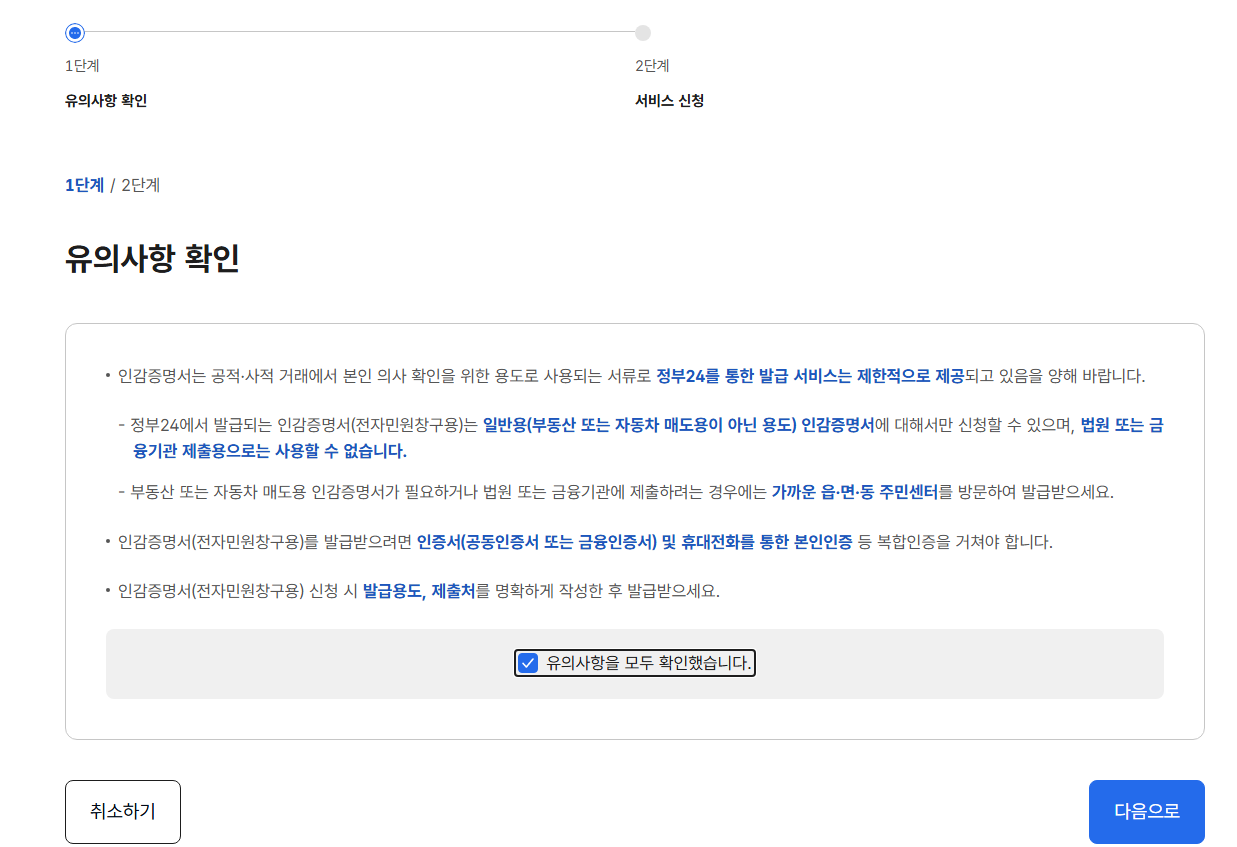Click the 서비스 신청 step label
The image size is (1237, 847).
(669, 101)
